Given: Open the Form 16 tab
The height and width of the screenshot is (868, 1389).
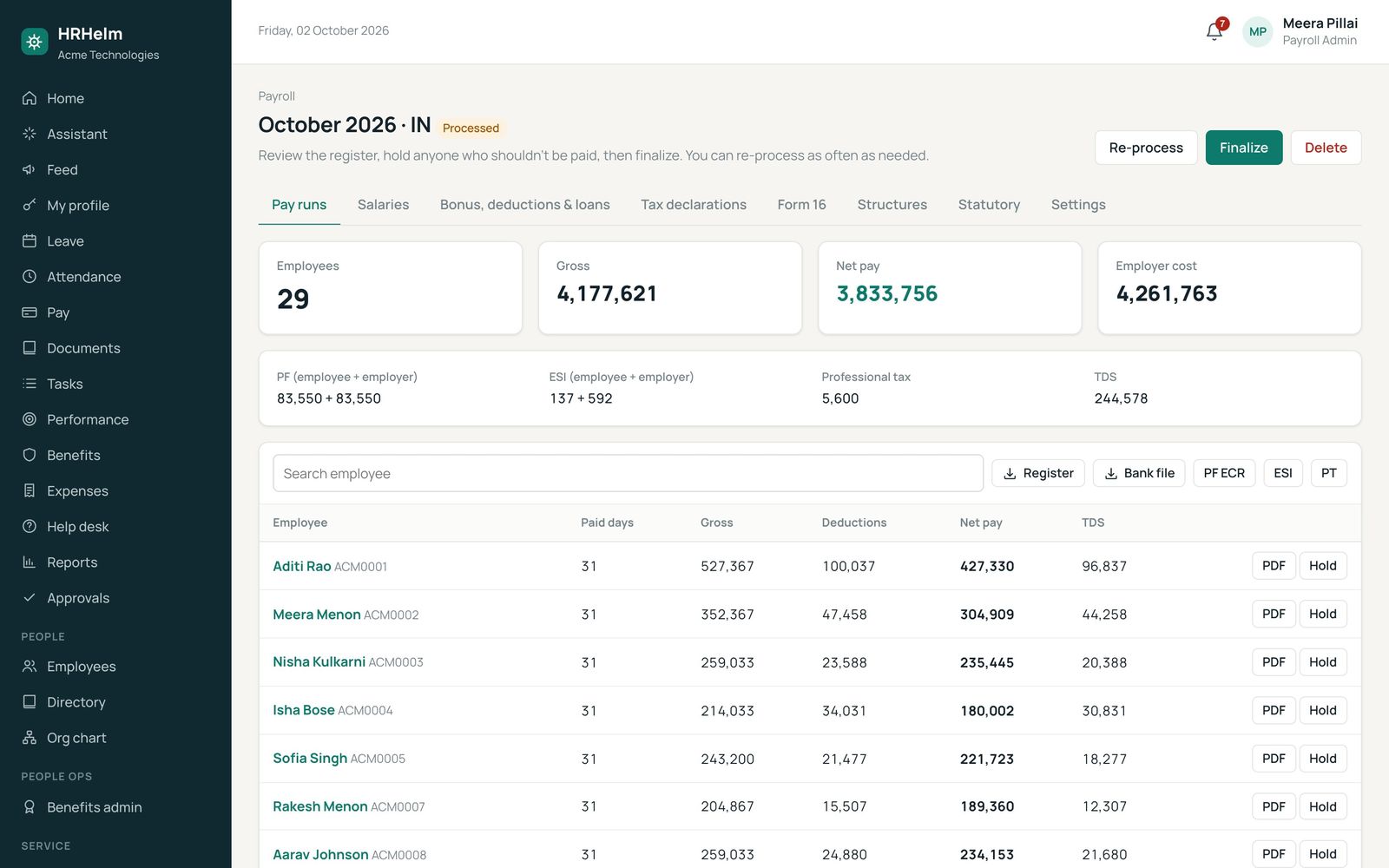Looking at the screenshot, I should coord(801,205).
